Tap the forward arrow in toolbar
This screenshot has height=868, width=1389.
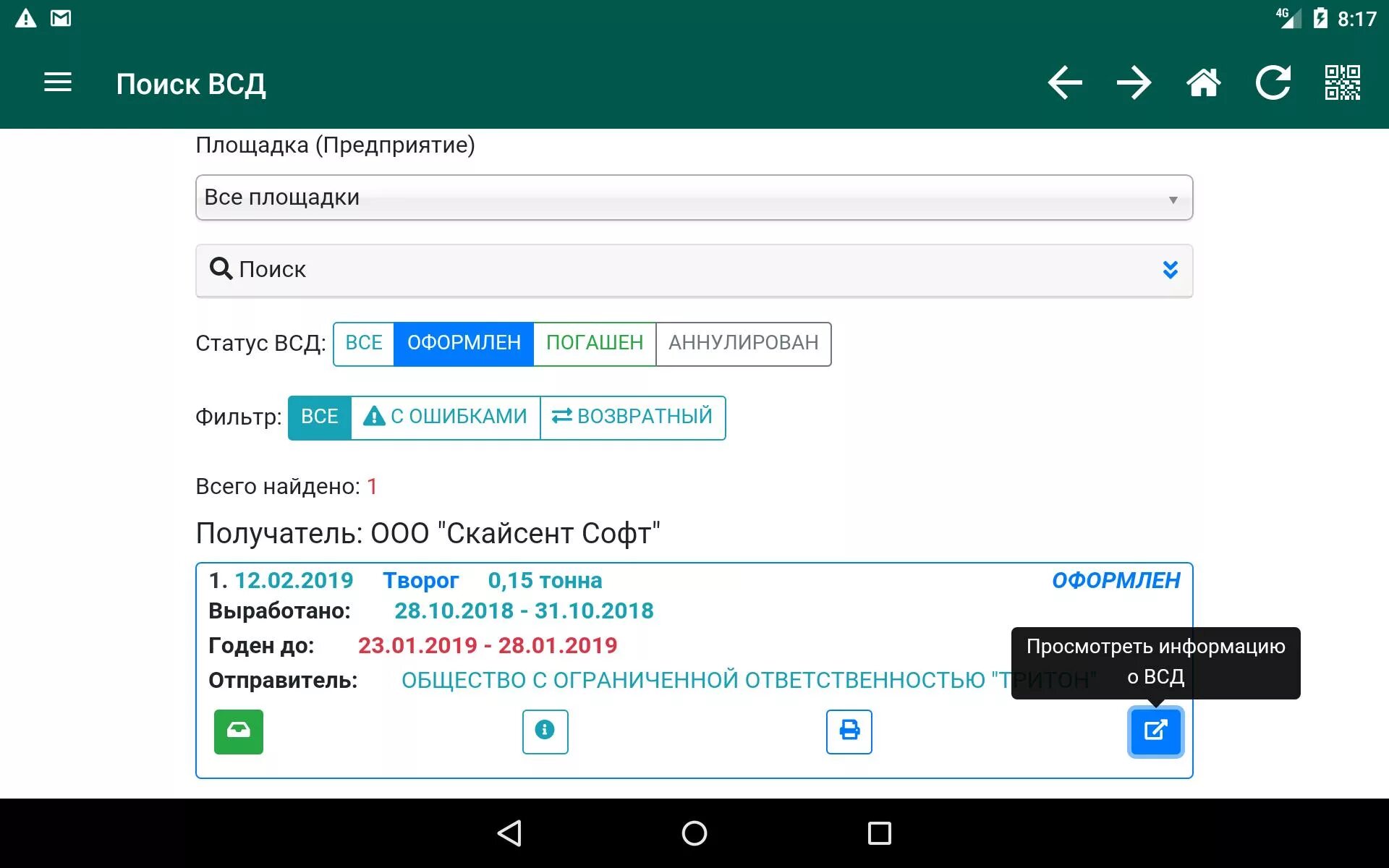tap(1134, 82)
